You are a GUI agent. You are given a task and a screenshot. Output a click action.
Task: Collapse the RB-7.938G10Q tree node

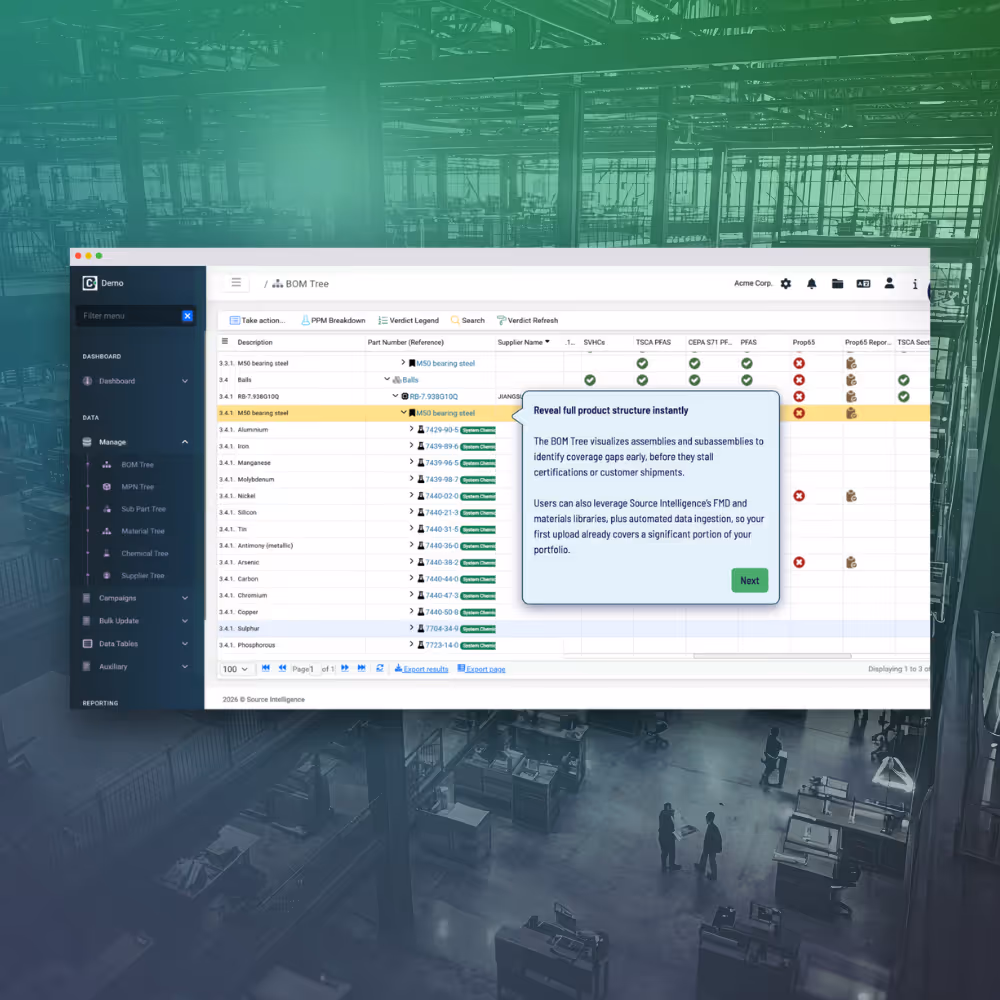pos(395,395)
